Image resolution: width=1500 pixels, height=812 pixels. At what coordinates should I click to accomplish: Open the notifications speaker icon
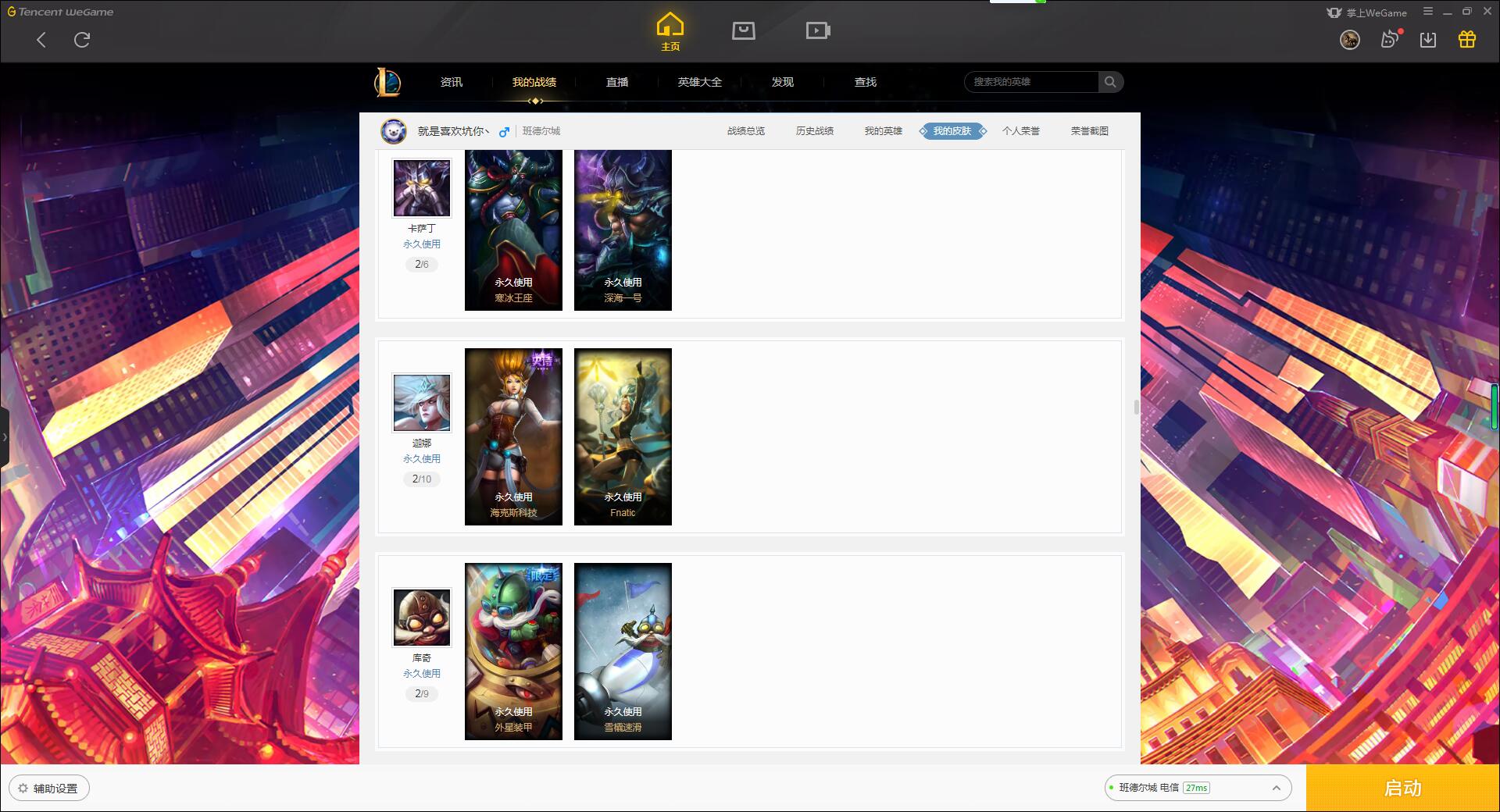pyautogui.click(x=1390, y=39)
